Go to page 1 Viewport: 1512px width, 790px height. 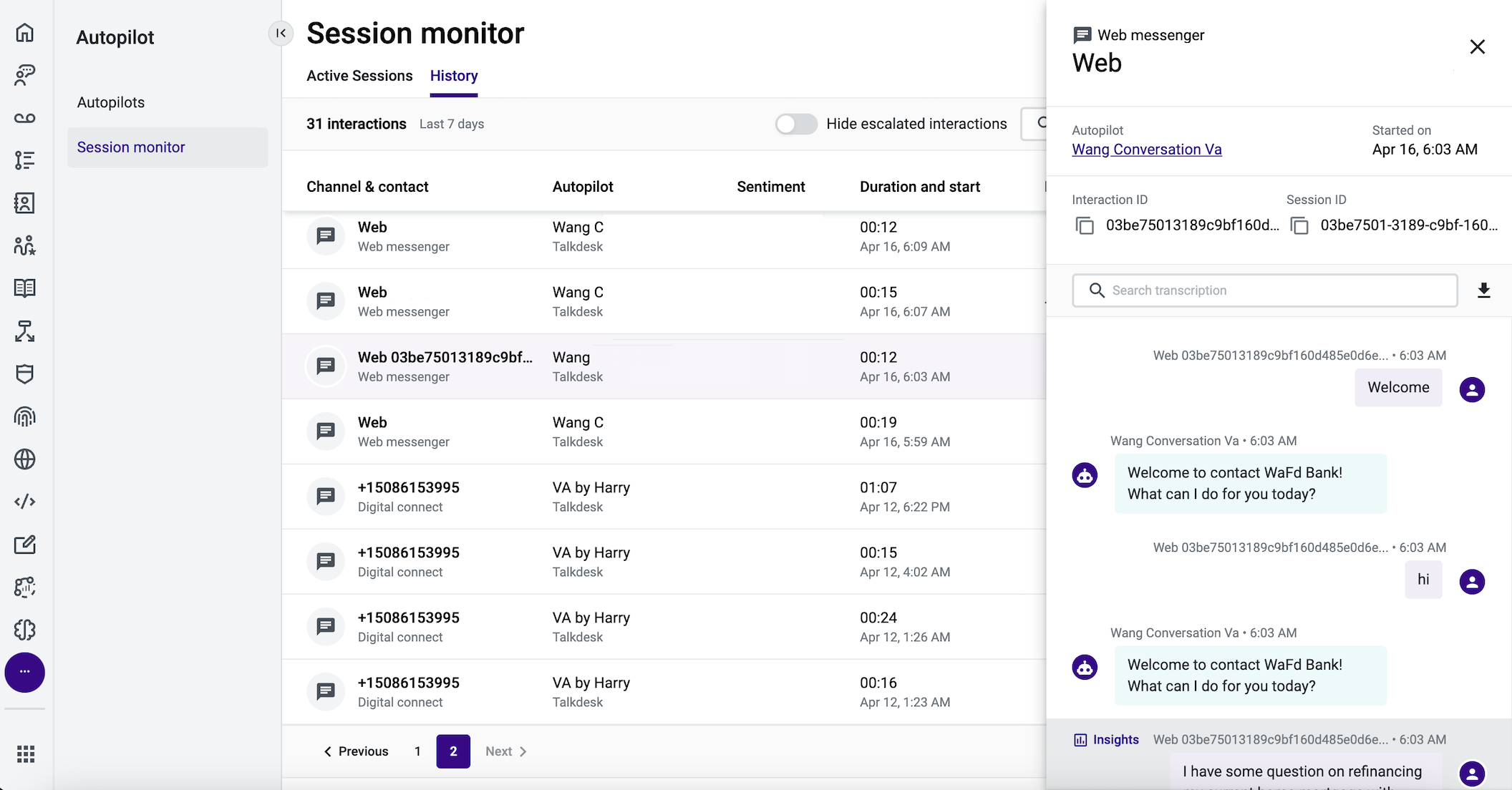tap(417, 751)
